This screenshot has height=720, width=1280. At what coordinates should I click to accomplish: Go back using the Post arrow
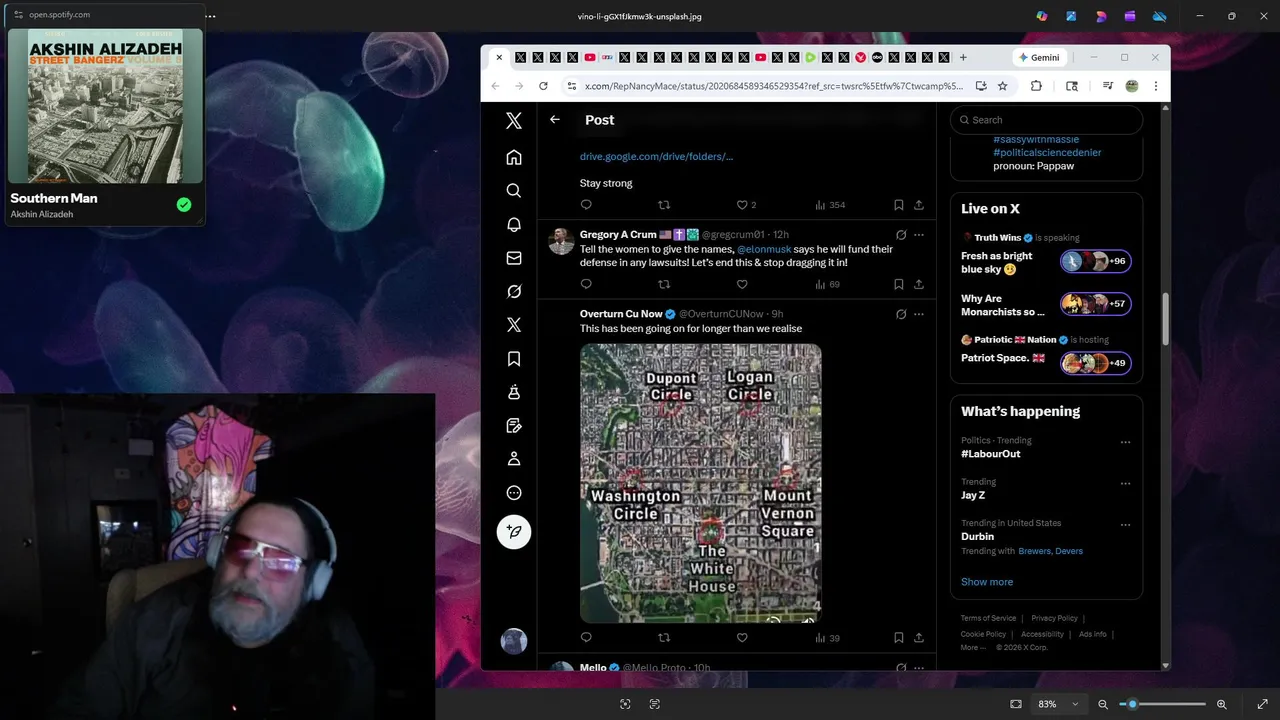coord(555,119)
